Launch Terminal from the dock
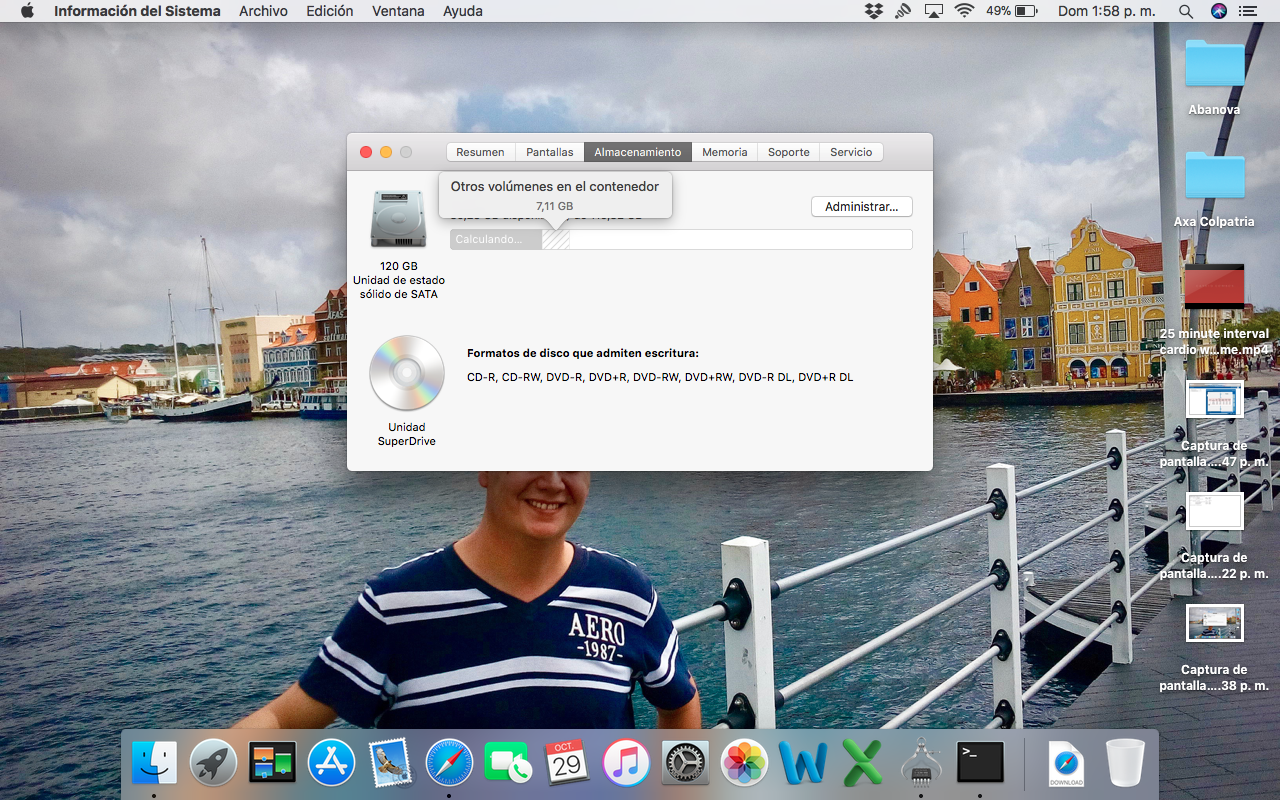The width and height of the screenshot is (1280, 800). tap(980, 763)
